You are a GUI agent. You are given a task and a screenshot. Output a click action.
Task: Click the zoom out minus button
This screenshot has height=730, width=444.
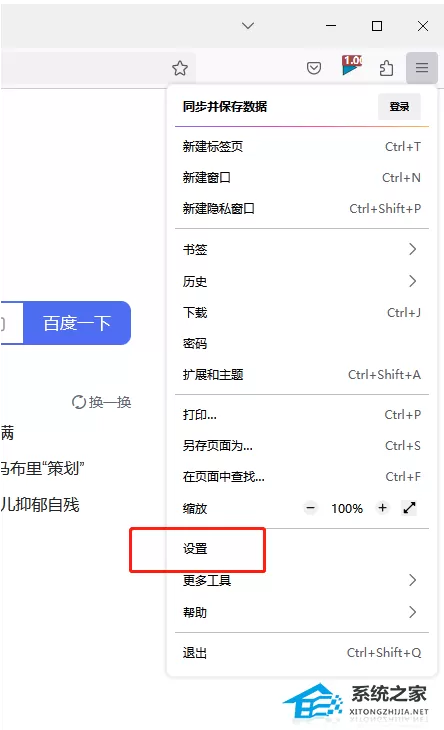311,508
